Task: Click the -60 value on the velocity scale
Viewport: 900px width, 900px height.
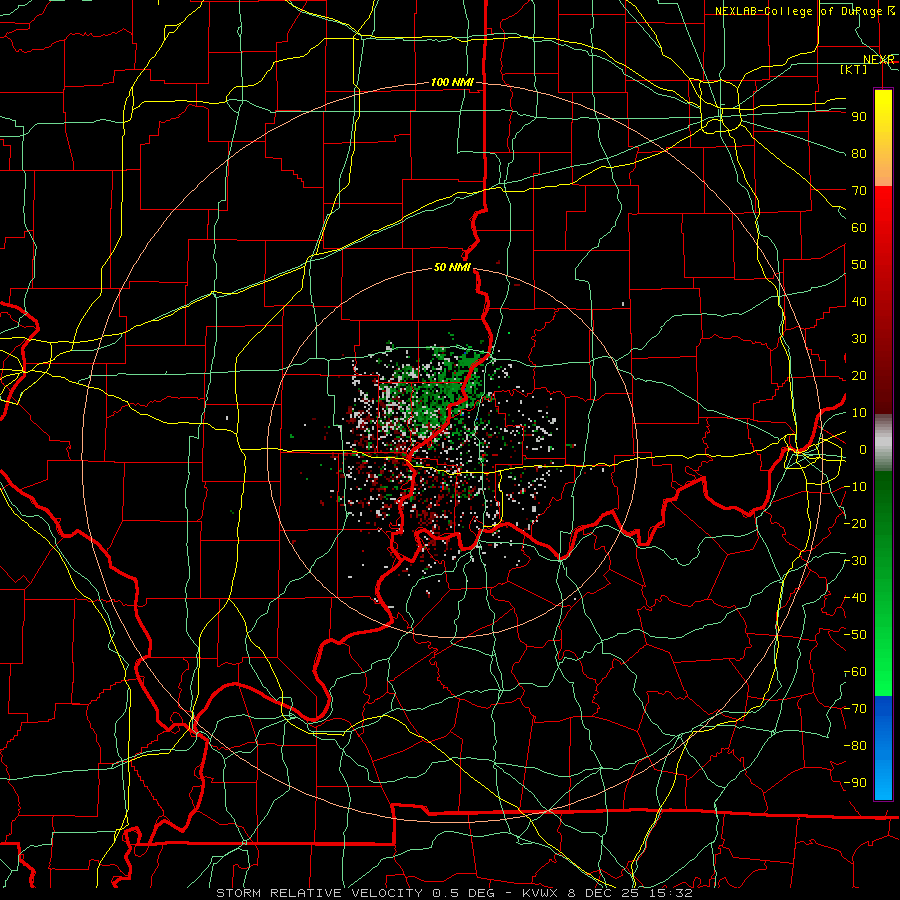Action: [x=856, y=672]
